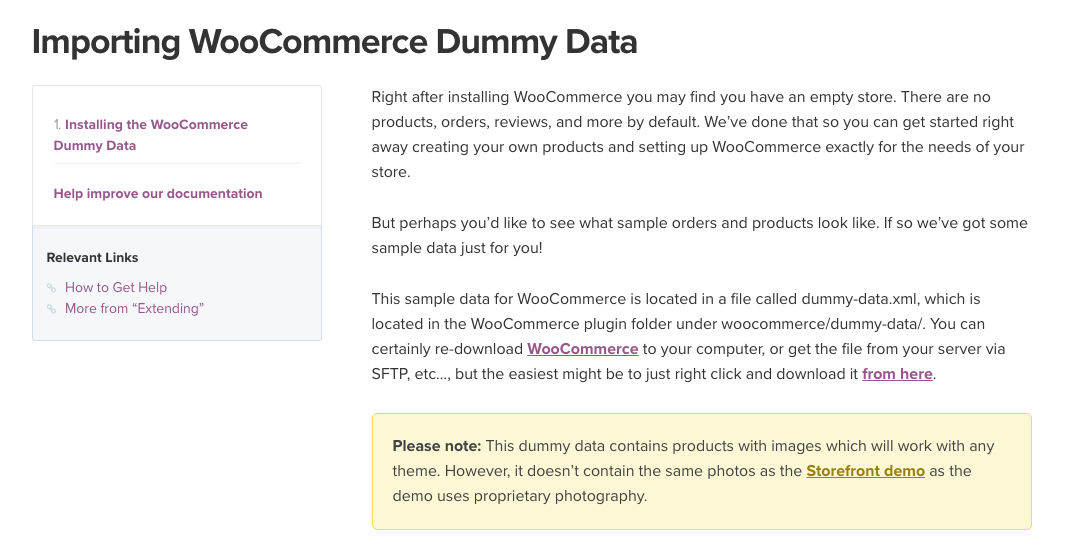Image resolution: width=1091 pixels, height=557 pixels.
Task: Click the bold "Please note:" label
Action: [437, 446]
